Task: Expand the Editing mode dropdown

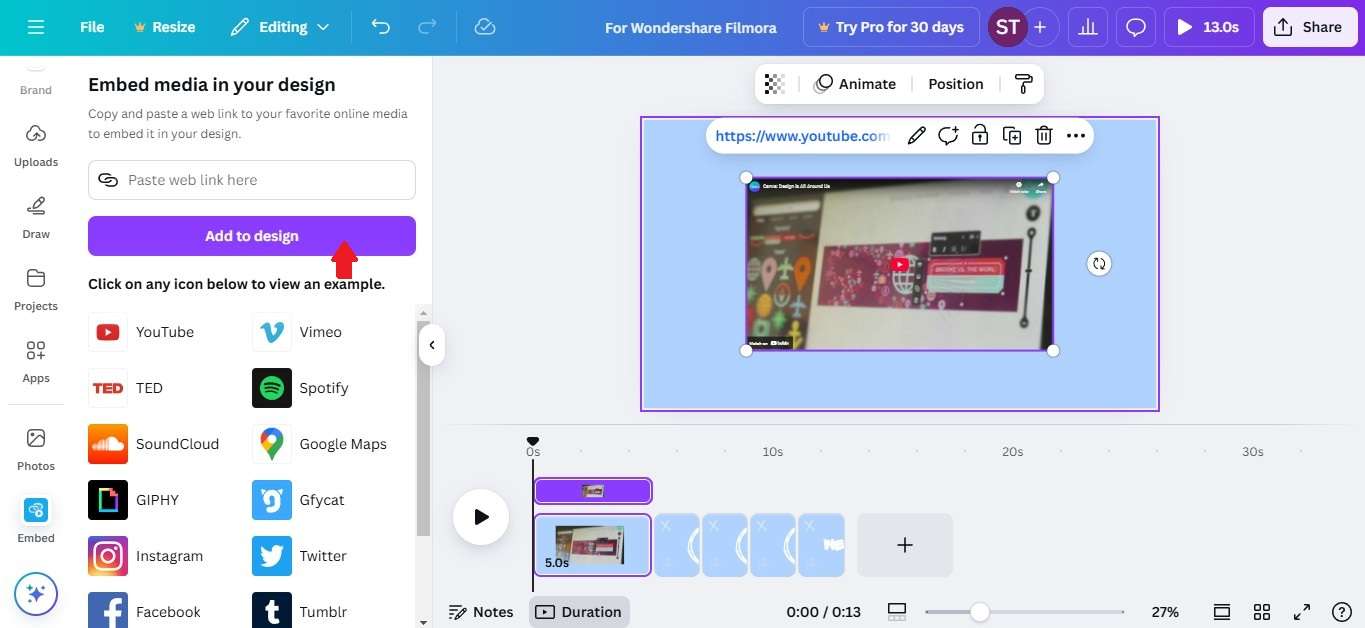Action: [280, 27]
